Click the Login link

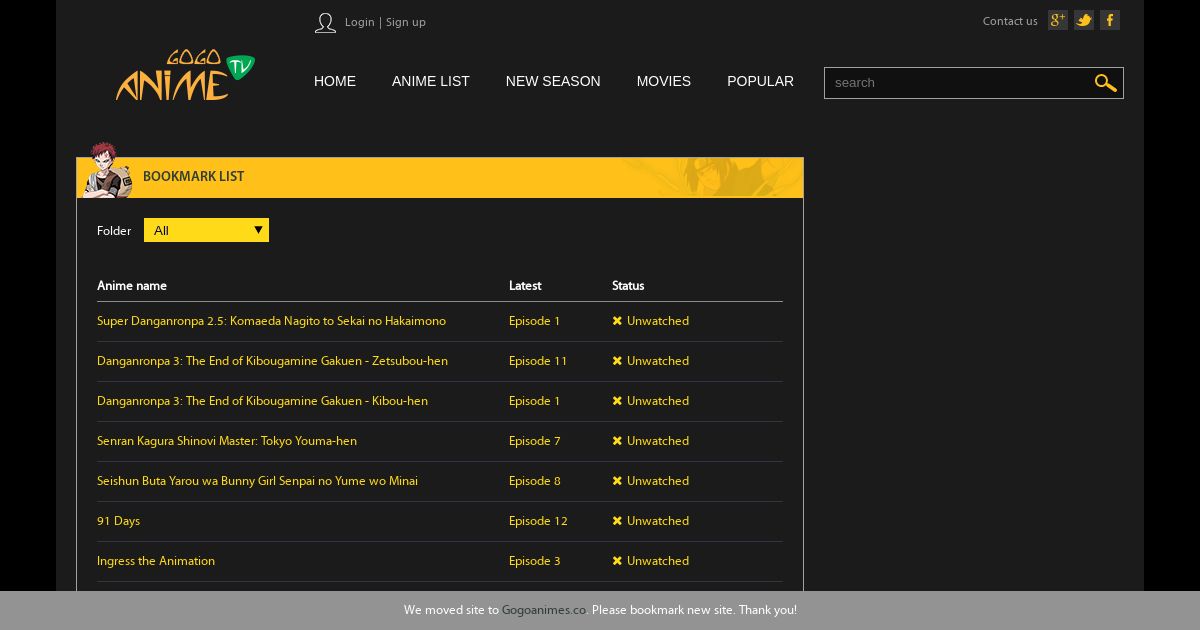[x=360, y=22]
